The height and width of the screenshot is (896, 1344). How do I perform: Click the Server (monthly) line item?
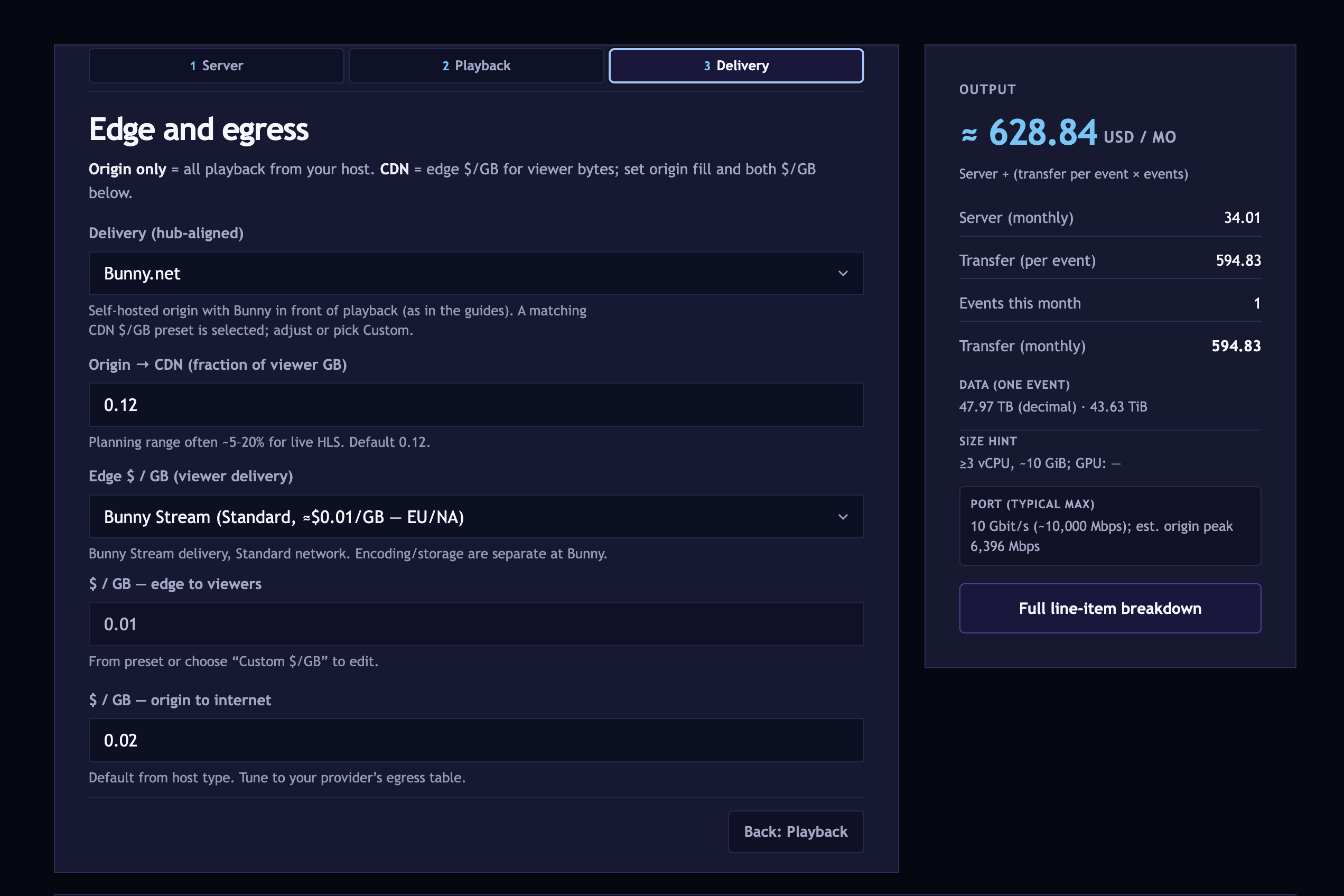[x=1109, y=217]
